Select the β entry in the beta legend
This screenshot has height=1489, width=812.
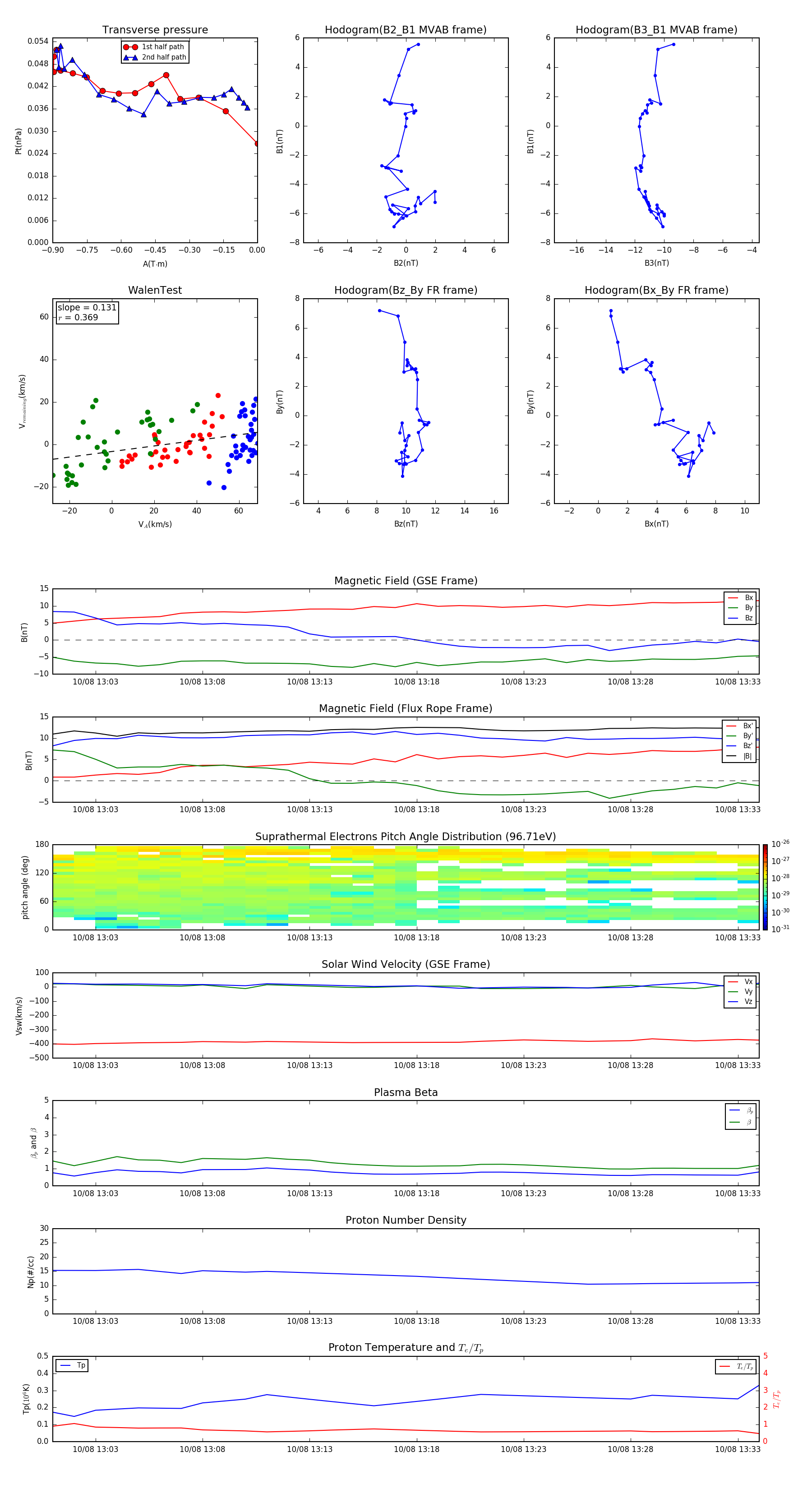coord(741,1123)
